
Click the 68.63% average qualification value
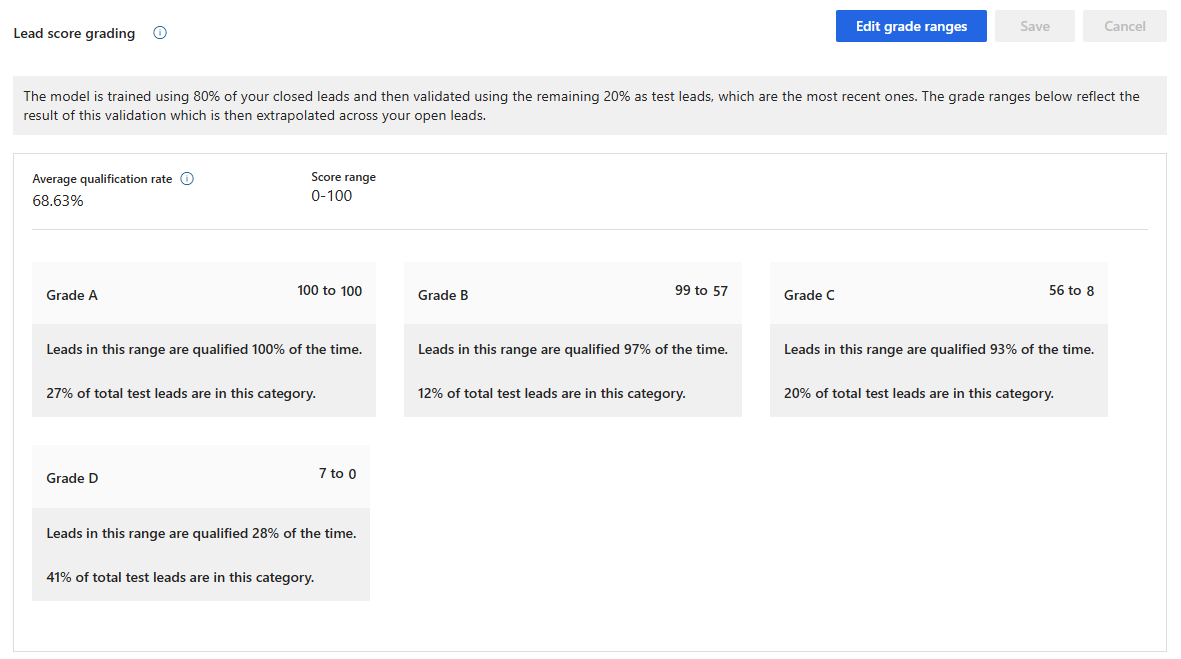click(x=58, y=201)
